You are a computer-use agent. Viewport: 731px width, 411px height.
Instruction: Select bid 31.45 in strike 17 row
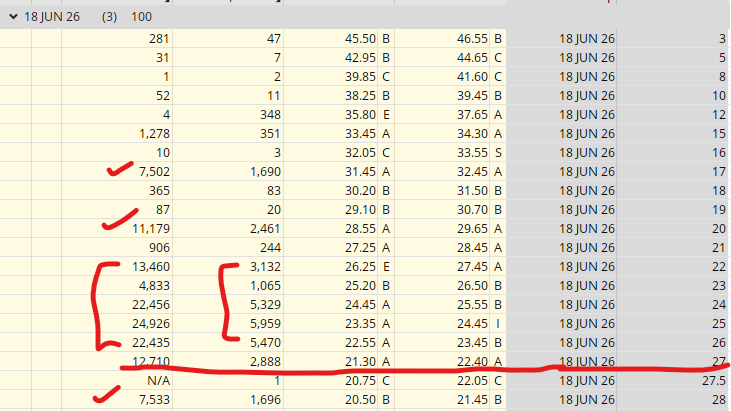point(360,172)
